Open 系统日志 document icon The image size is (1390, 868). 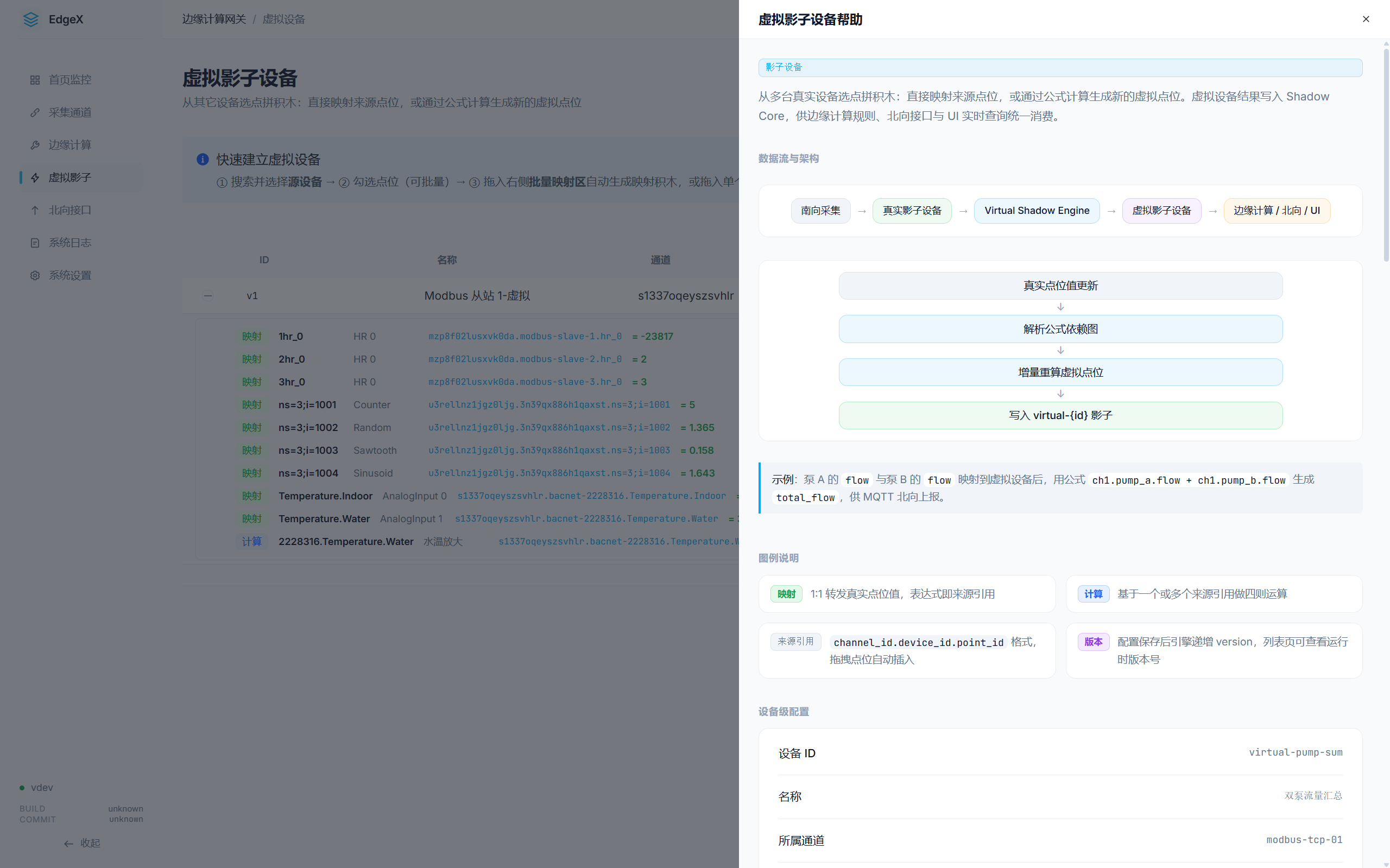pos(35,243)
